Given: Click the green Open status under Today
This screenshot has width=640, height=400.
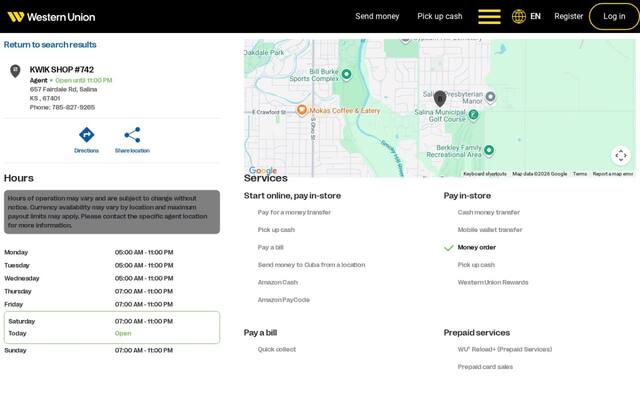Looking at the screenshot, I should (x=123, y=333).
